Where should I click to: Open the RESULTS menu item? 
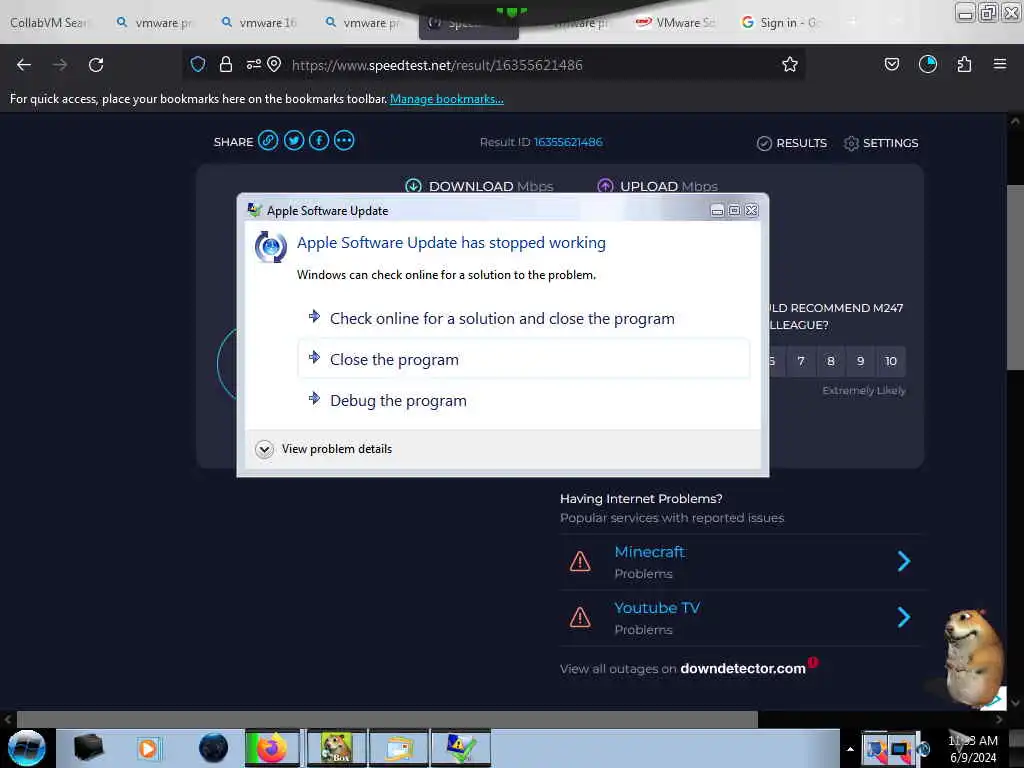792,143
